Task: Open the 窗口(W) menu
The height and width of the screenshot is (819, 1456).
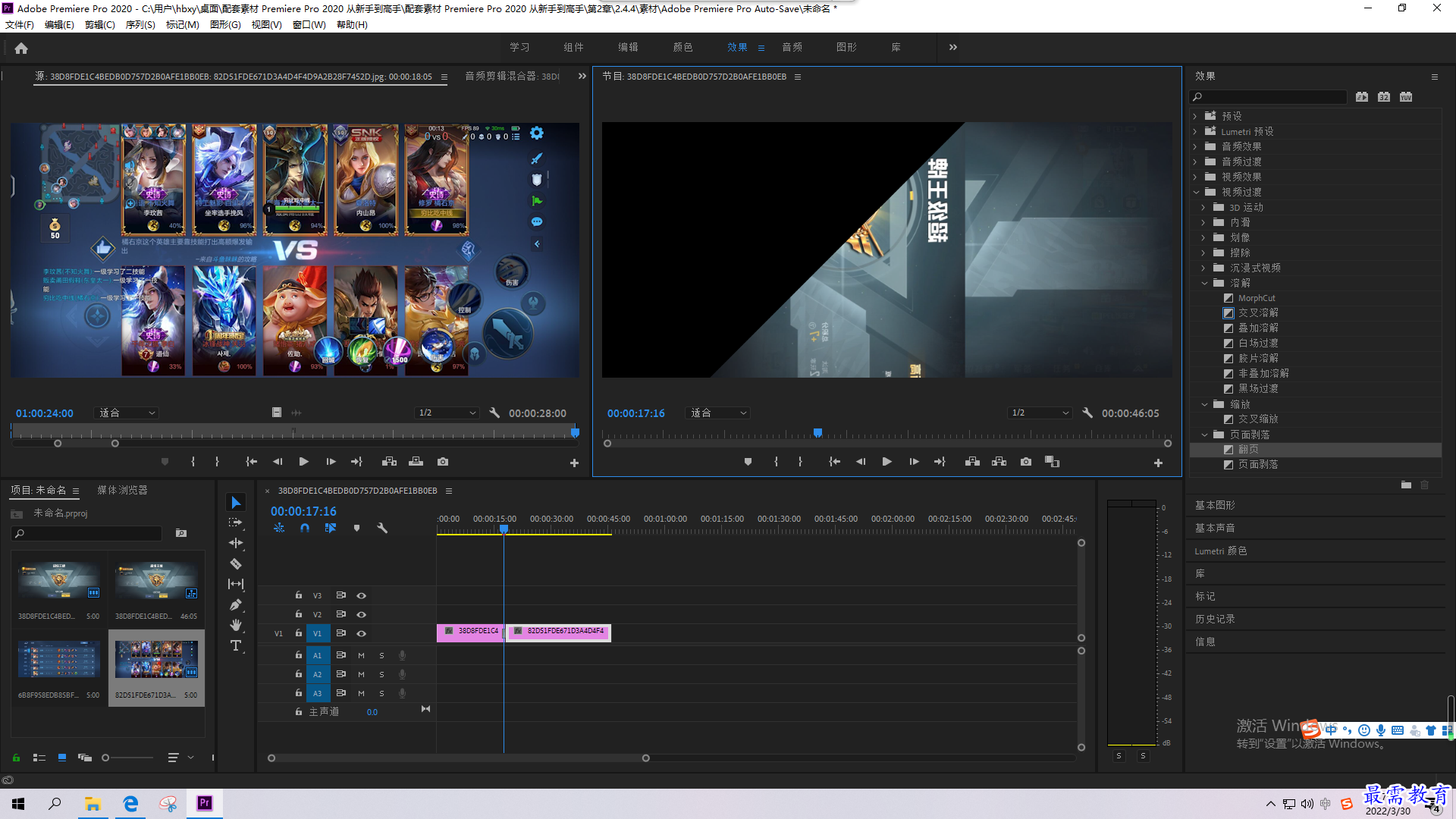Action: (309, 25)
